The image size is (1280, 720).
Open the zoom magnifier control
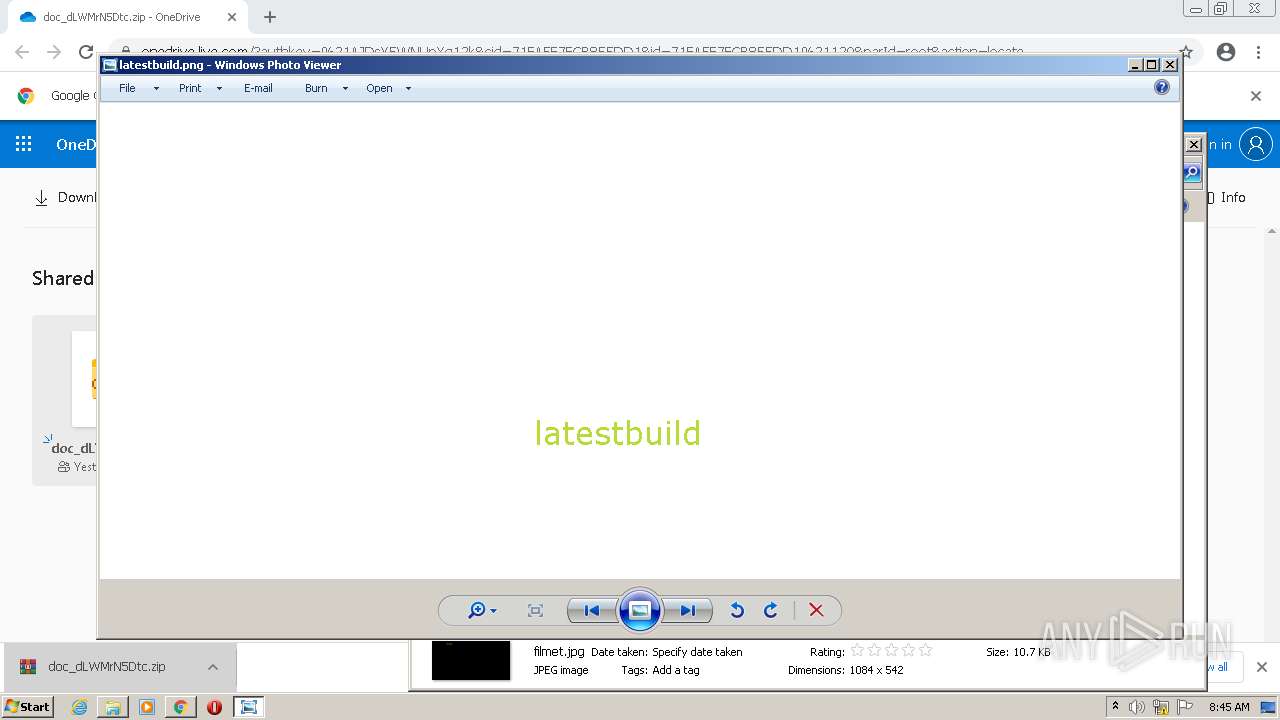coord(482,610)
